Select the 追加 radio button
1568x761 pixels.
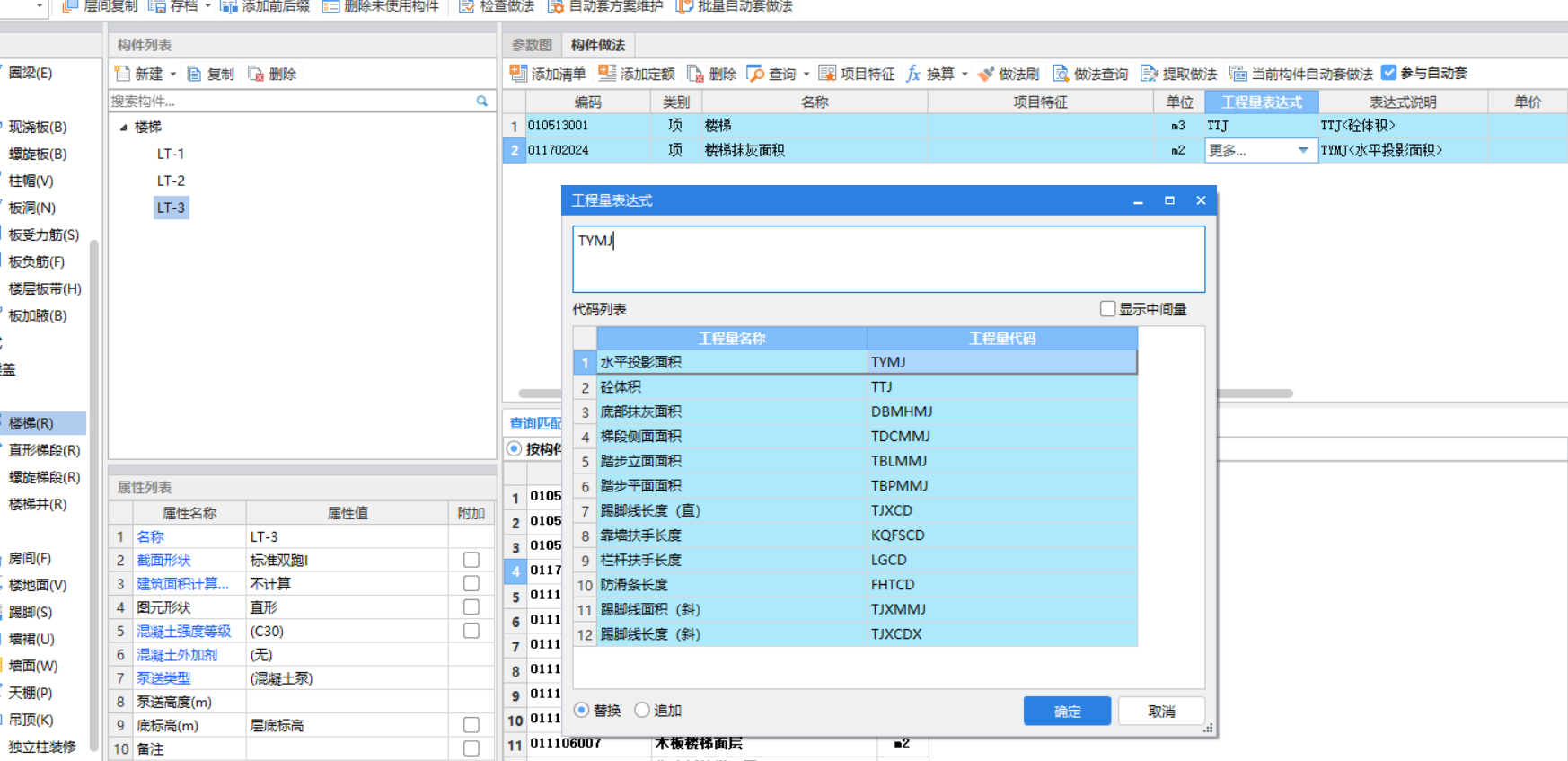pyautogui.click(x=642, y=710)
